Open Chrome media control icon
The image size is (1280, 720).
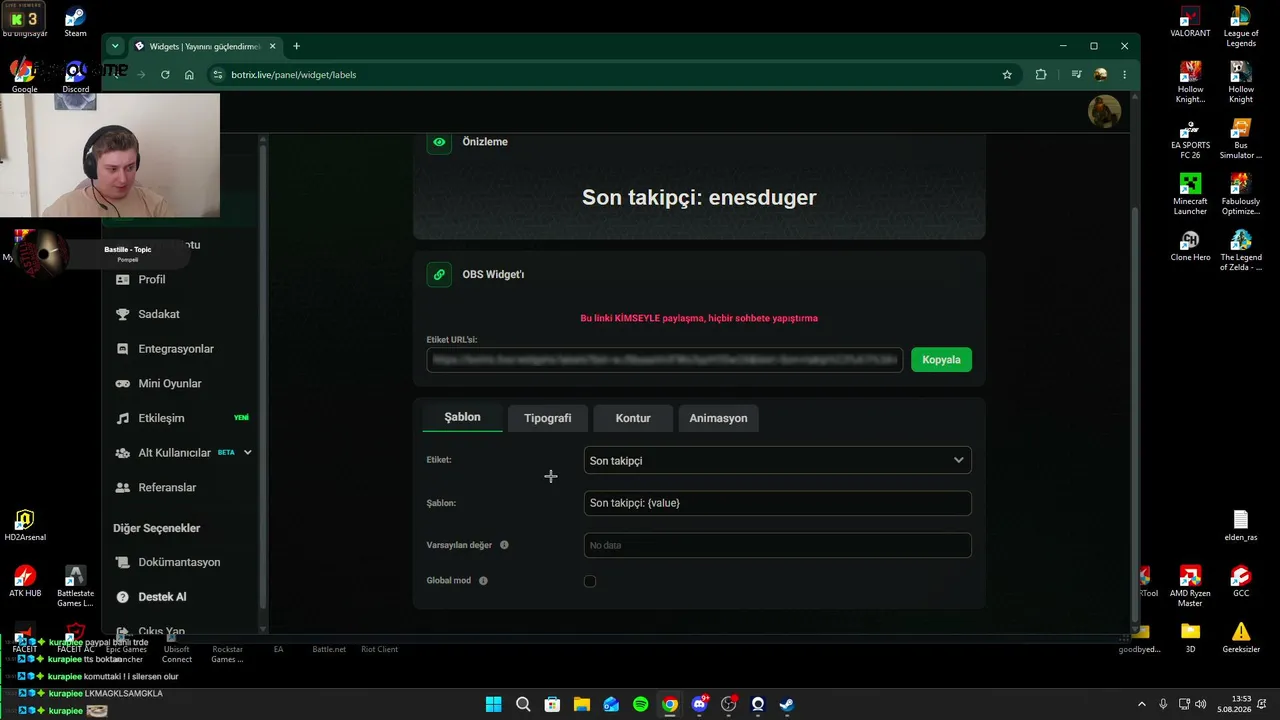(x=1076, y=74)
